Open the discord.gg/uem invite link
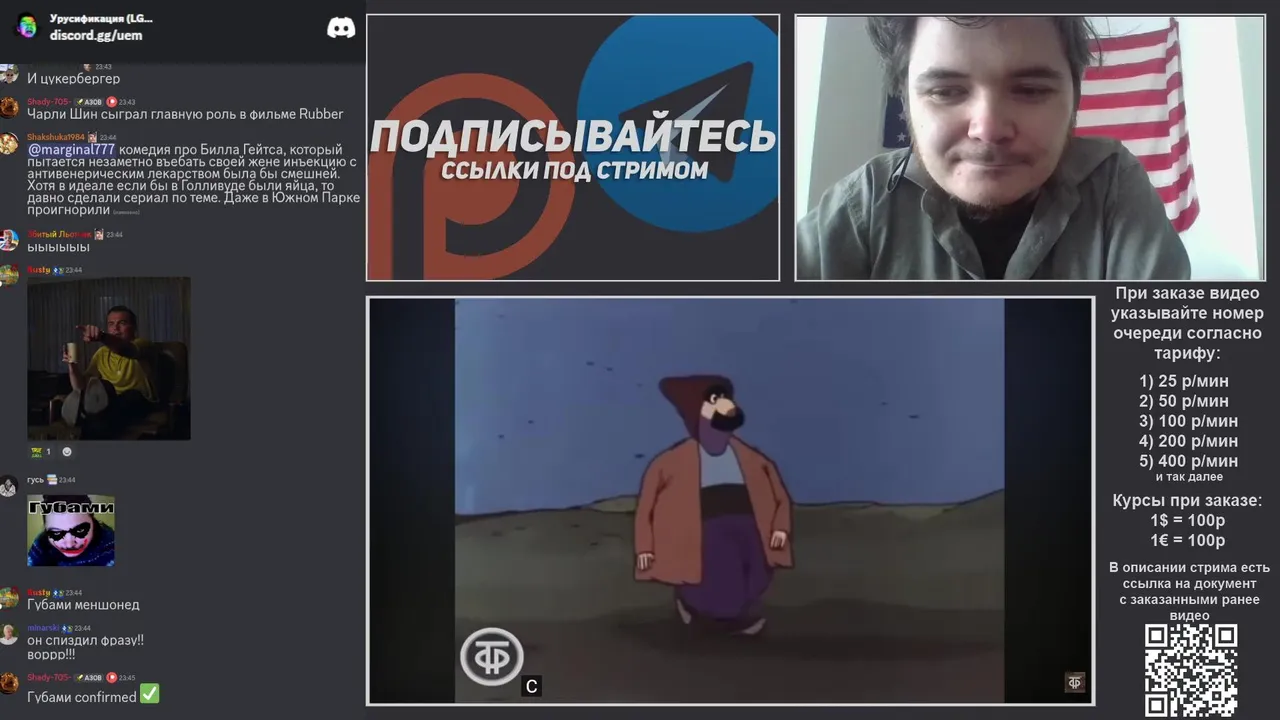 [x=96, y=35]
